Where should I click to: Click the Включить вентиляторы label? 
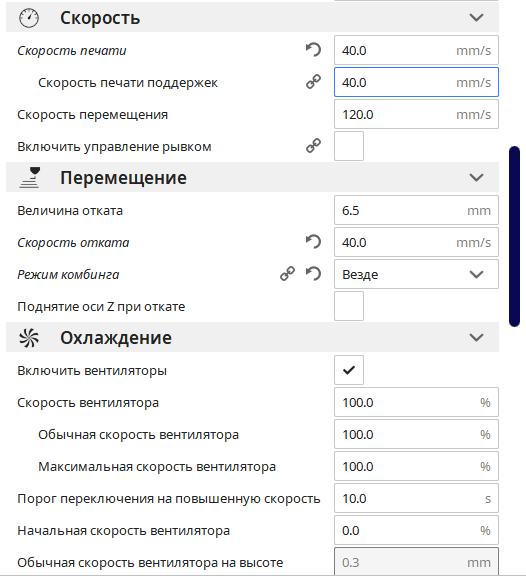(x=92, y=371)
